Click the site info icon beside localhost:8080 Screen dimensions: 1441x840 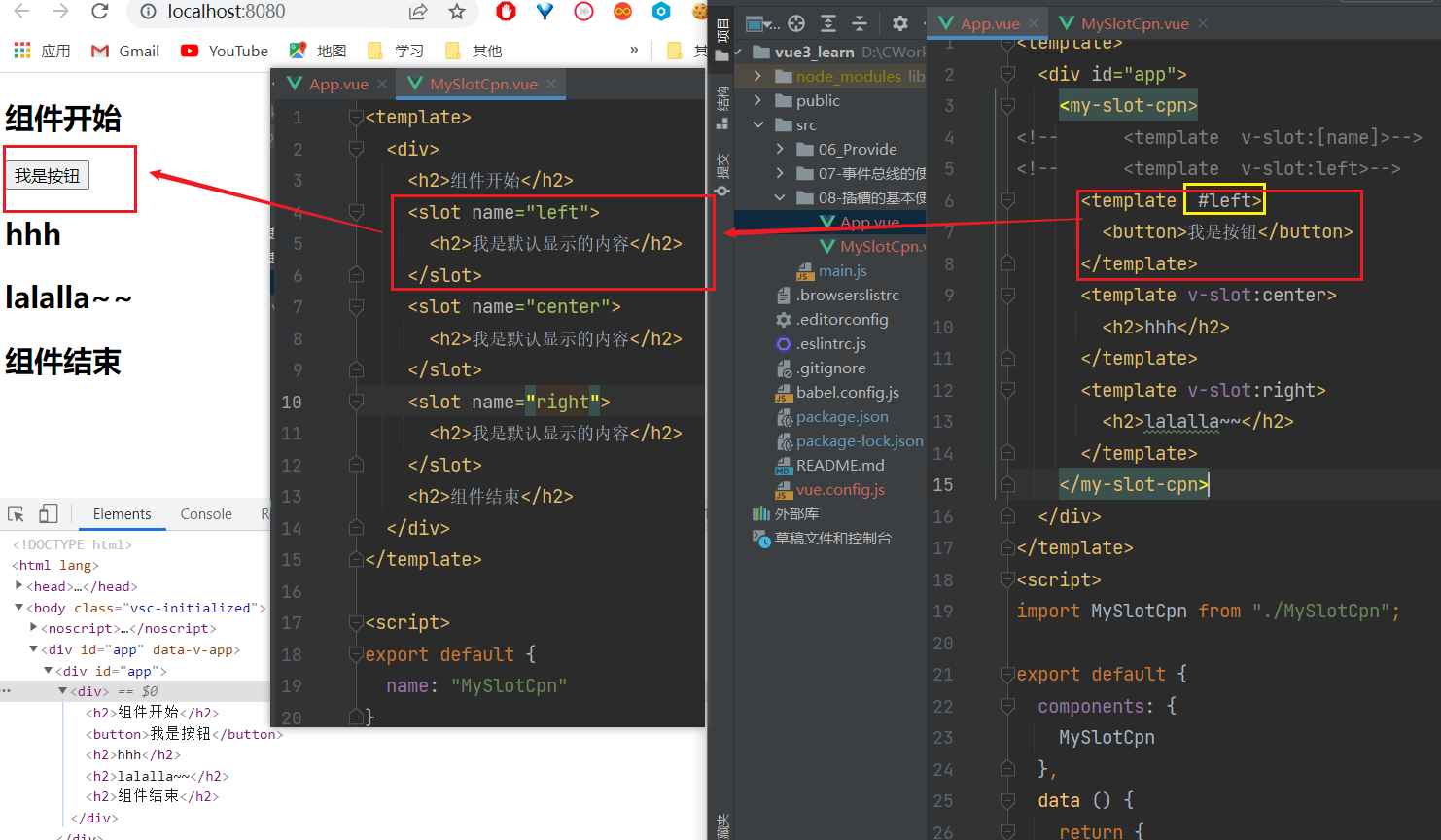(148, 12)
